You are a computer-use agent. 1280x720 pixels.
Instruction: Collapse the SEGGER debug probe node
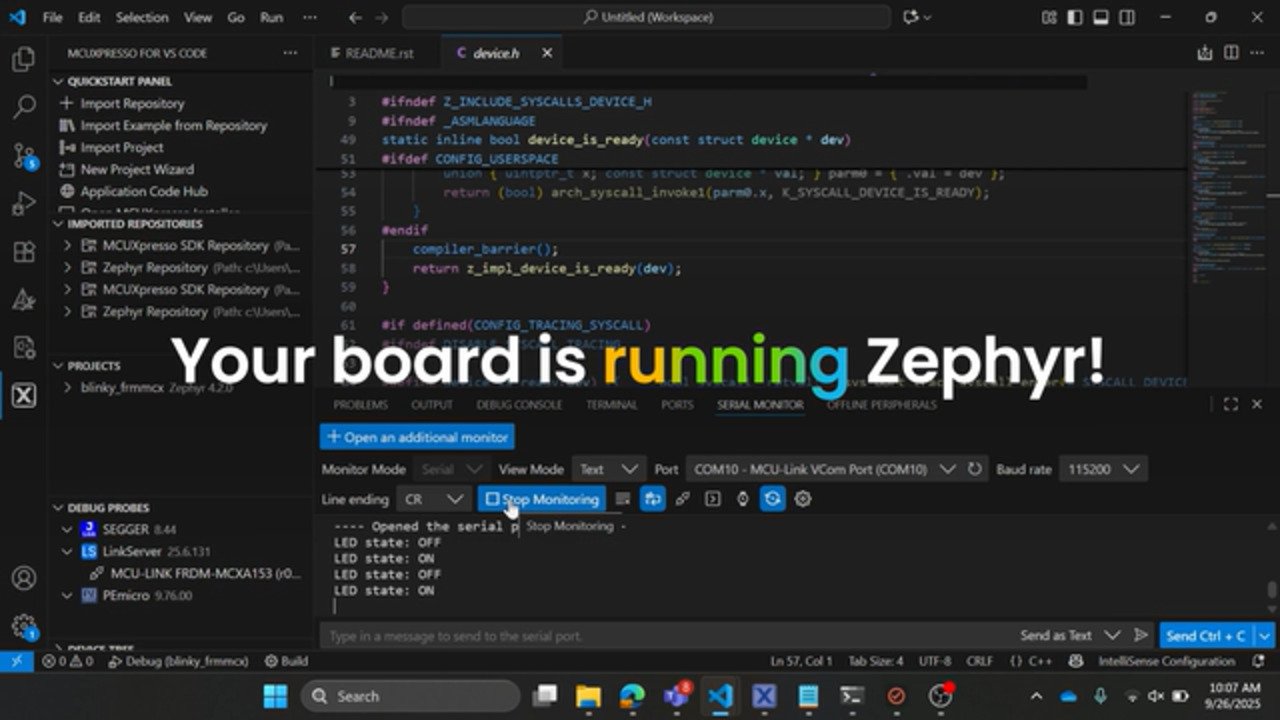[67, 529]
